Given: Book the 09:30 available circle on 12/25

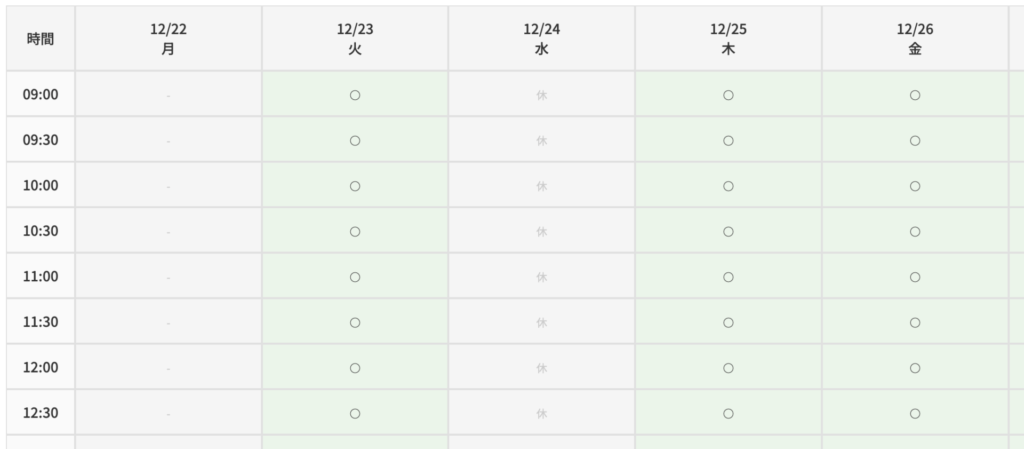Looking at the screenshot, I should [x=728, y=140].
